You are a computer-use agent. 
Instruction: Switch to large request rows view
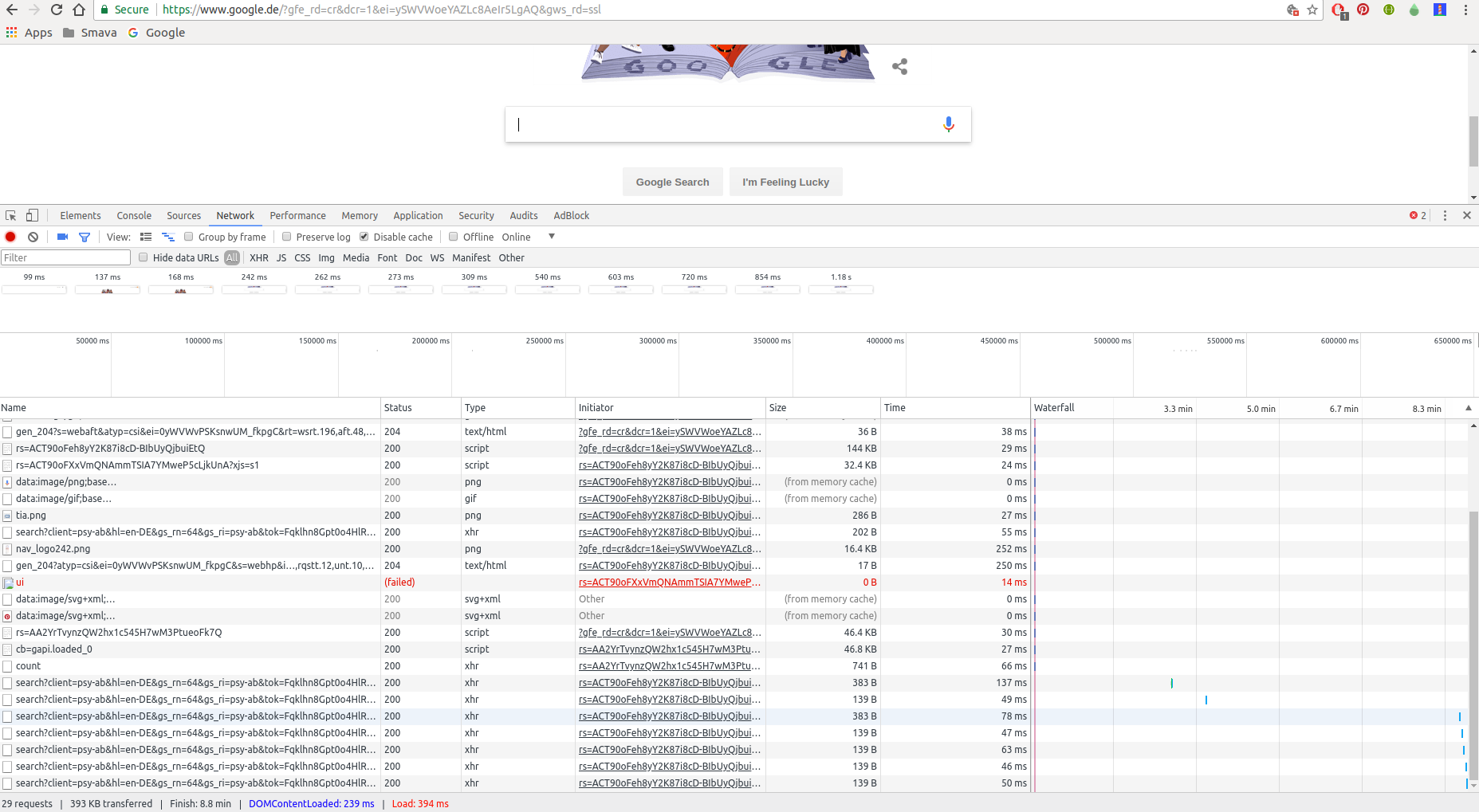[x=146, y=237]
